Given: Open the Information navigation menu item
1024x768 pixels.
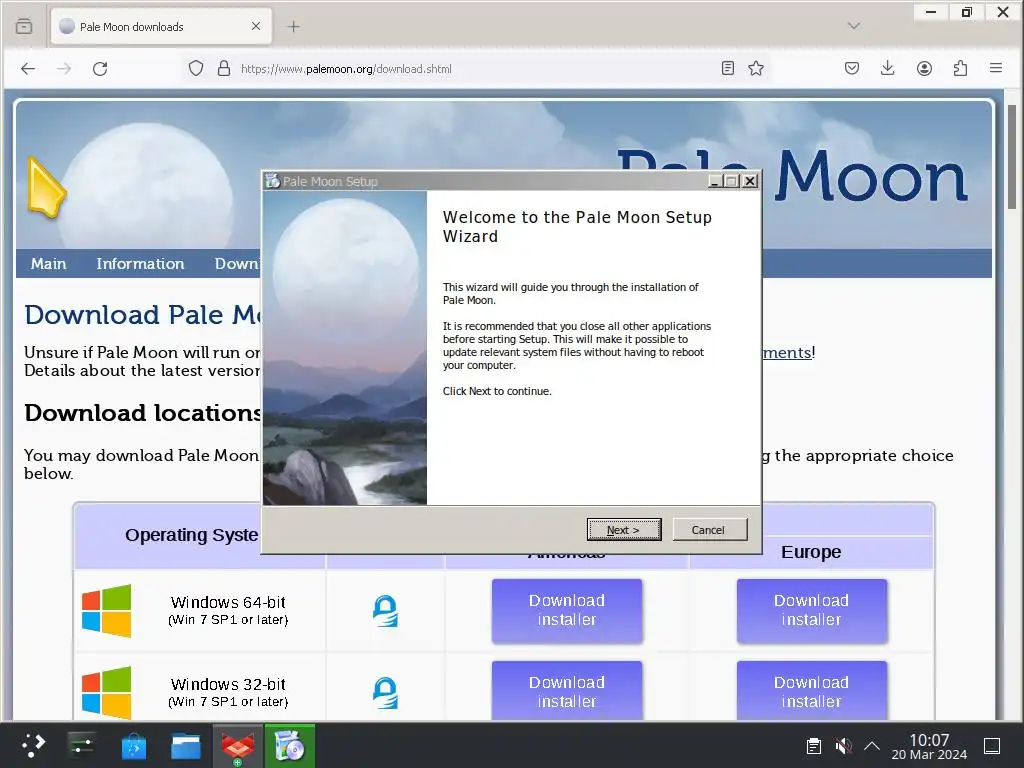Looking at the screenshot, I should point(140,264).
